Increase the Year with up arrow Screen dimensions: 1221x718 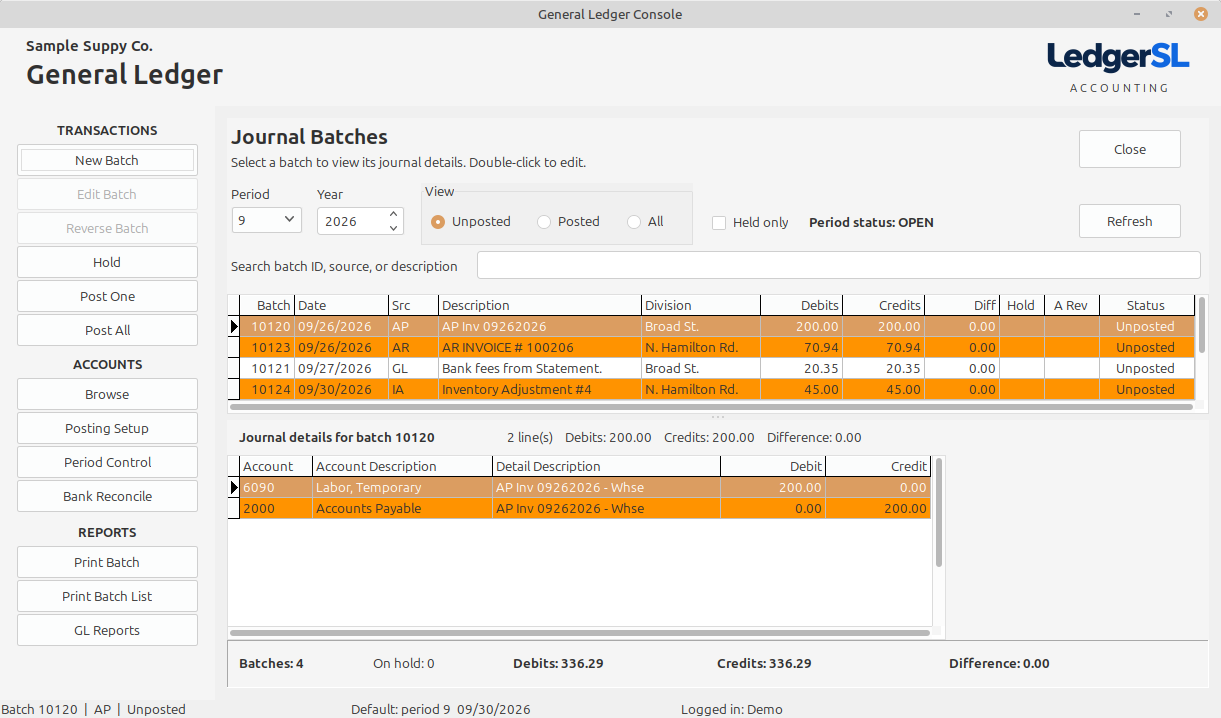click(394, 214)
